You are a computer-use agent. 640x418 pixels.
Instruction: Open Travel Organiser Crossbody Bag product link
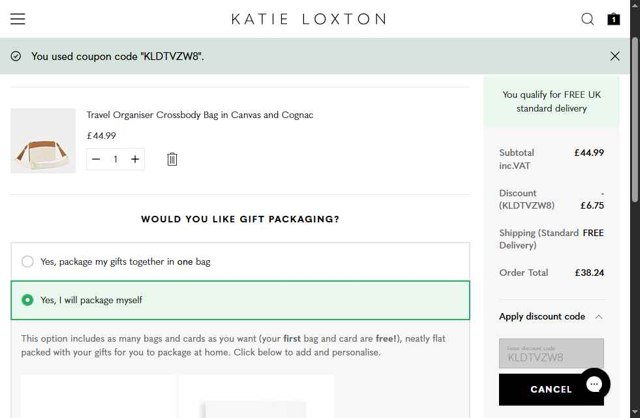[x=200, y=115]
